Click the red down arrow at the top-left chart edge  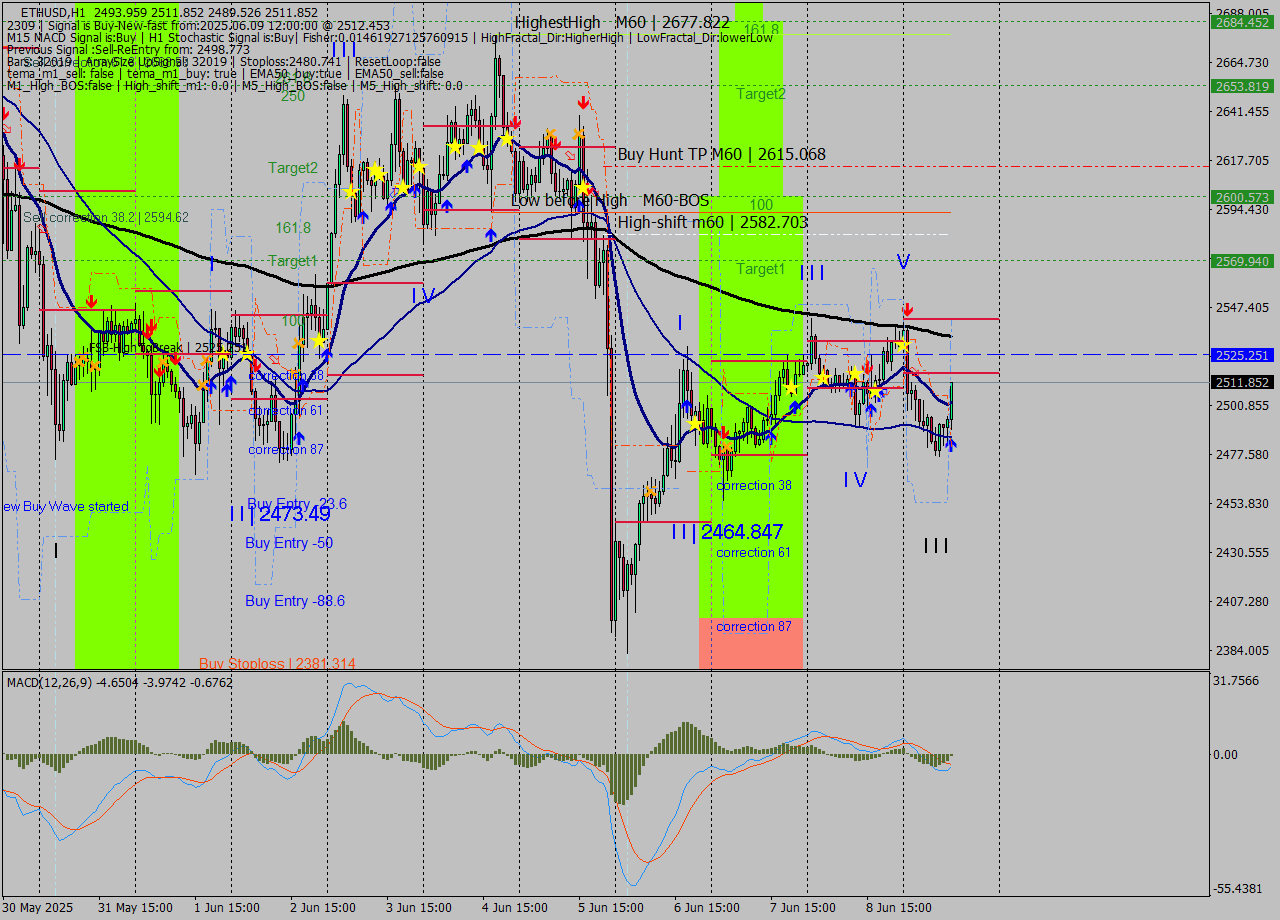(x=6, y=114)
